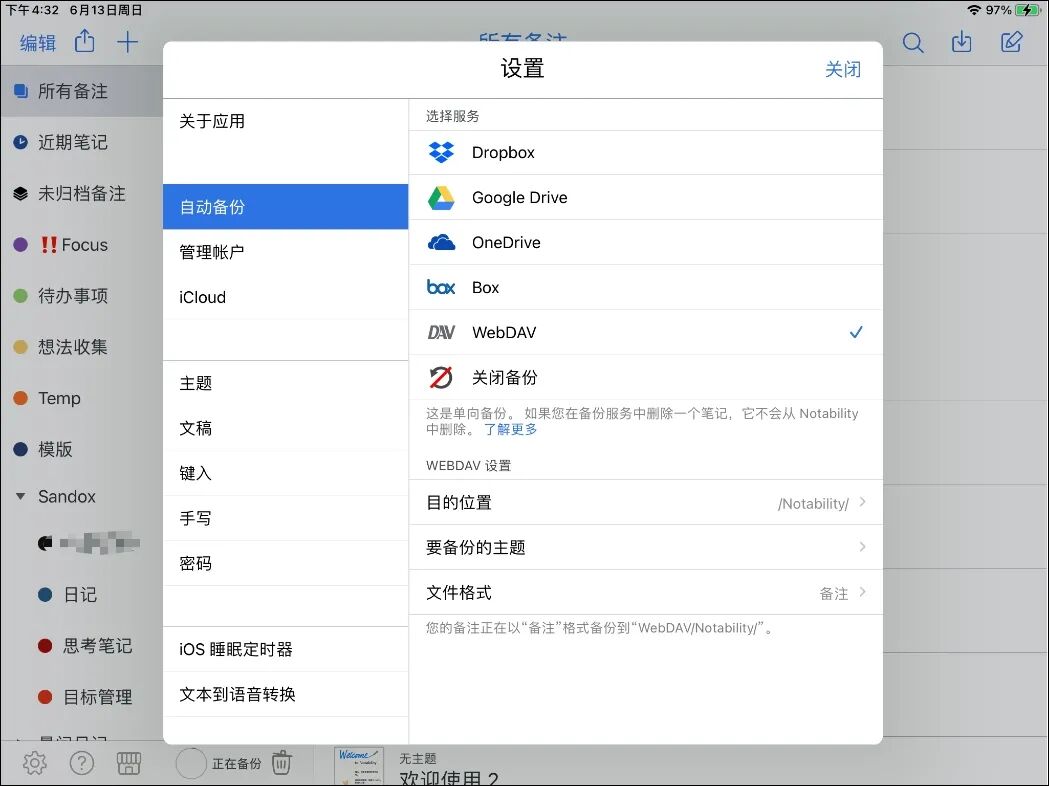Open 文稿 settings section

(x=286, y=428)
